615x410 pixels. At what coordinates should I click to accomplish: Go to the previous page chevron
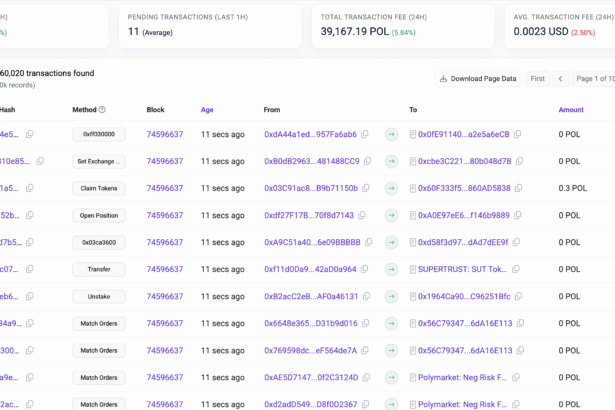coord(560,78)
